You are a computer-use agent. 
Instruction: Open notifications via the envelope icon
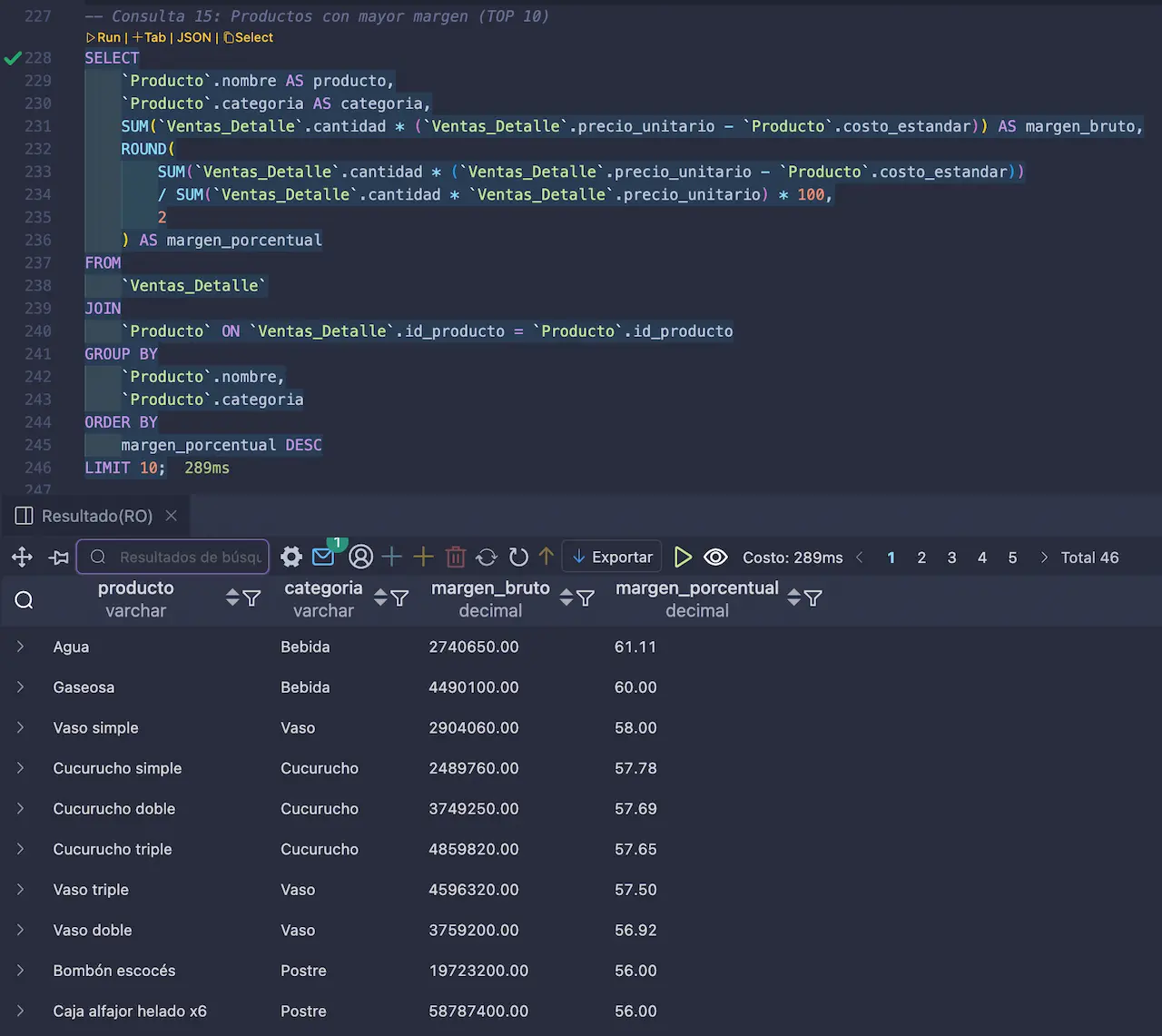point(322,557)
